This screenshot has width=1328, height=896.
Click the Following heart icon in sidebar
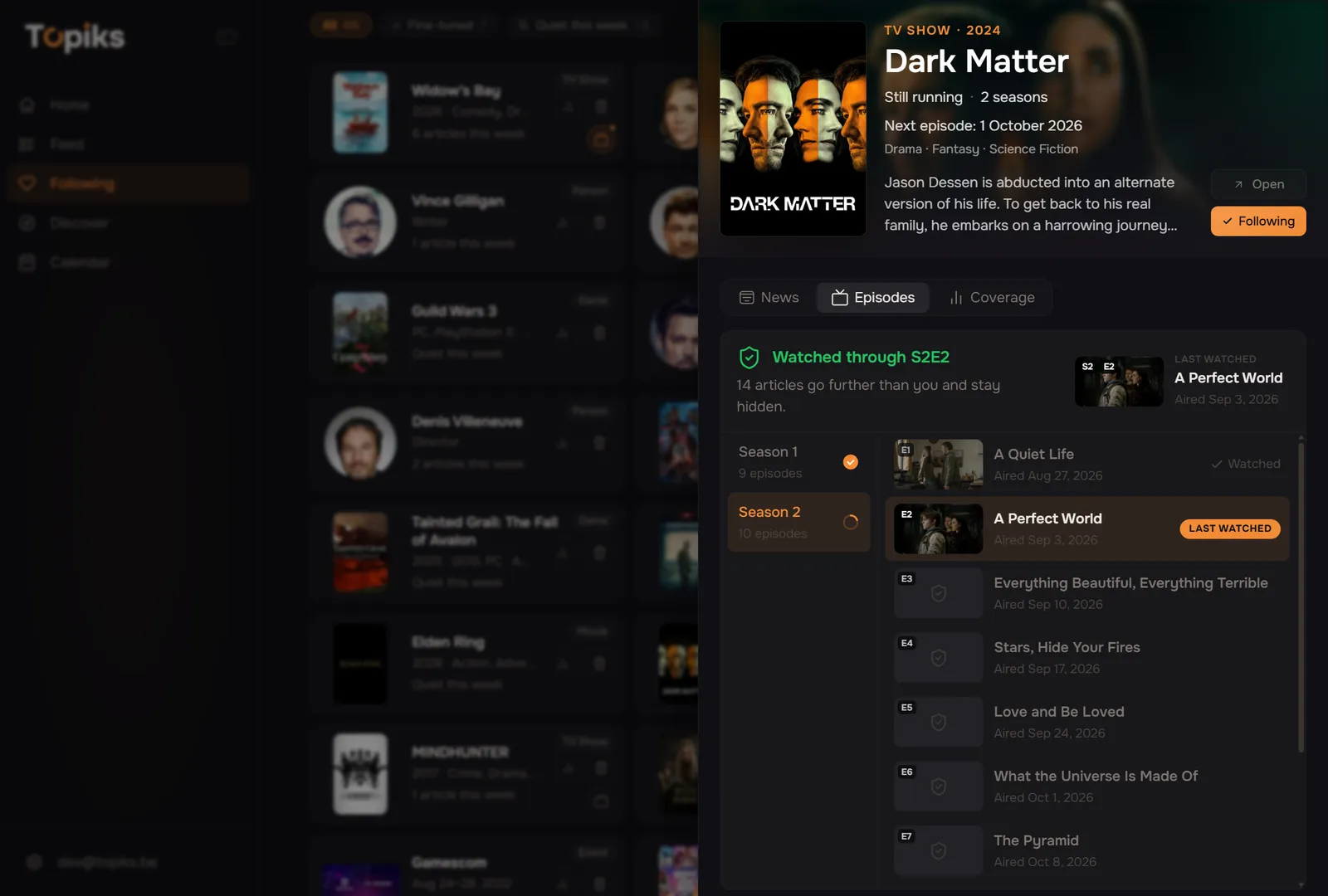pyautogui.click(x=27, y=183)
